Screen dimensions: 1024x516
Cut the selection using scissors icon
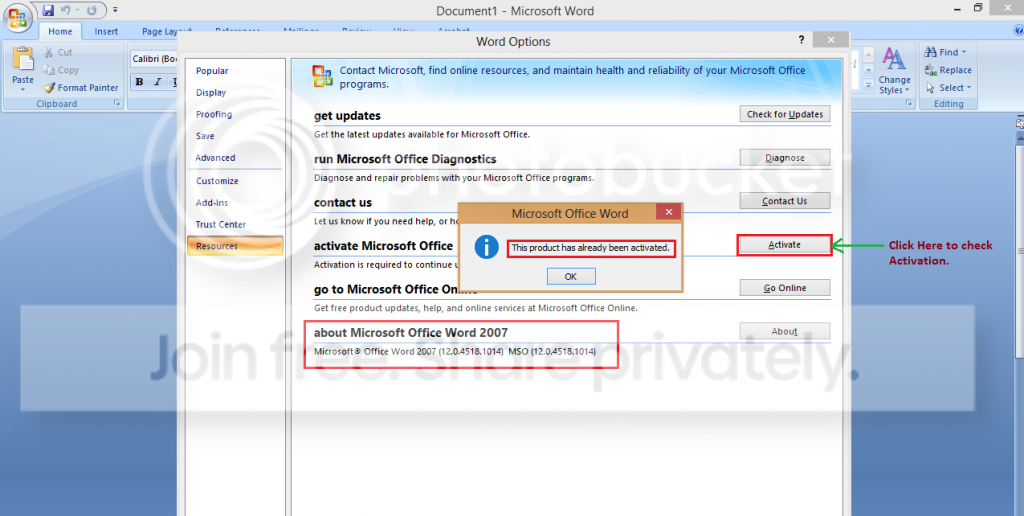[x=58, y=52]
